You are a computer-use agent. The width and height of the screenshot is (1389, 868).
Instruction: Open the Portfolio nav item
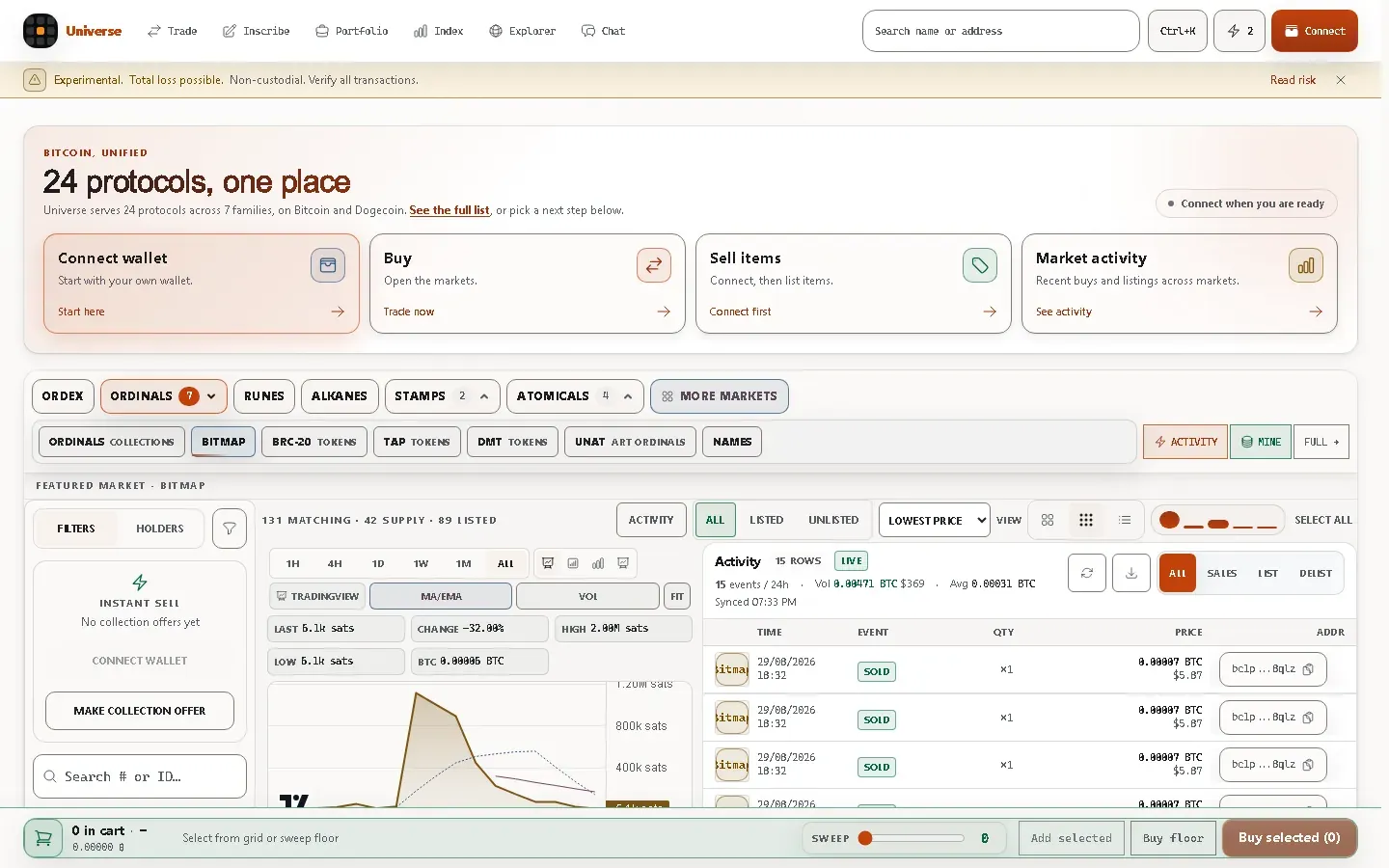[352, 31]
